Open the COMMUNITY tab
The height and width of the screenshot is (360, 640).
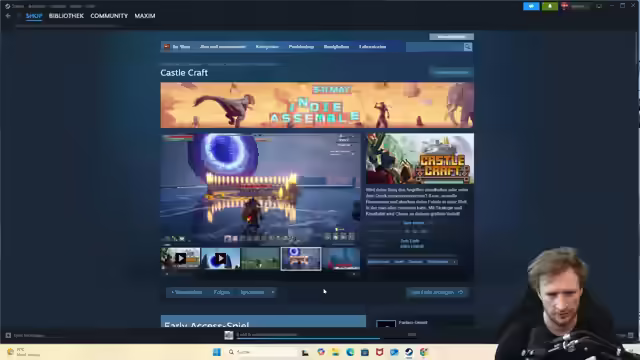pyautogui.click(x=109, y=16)
